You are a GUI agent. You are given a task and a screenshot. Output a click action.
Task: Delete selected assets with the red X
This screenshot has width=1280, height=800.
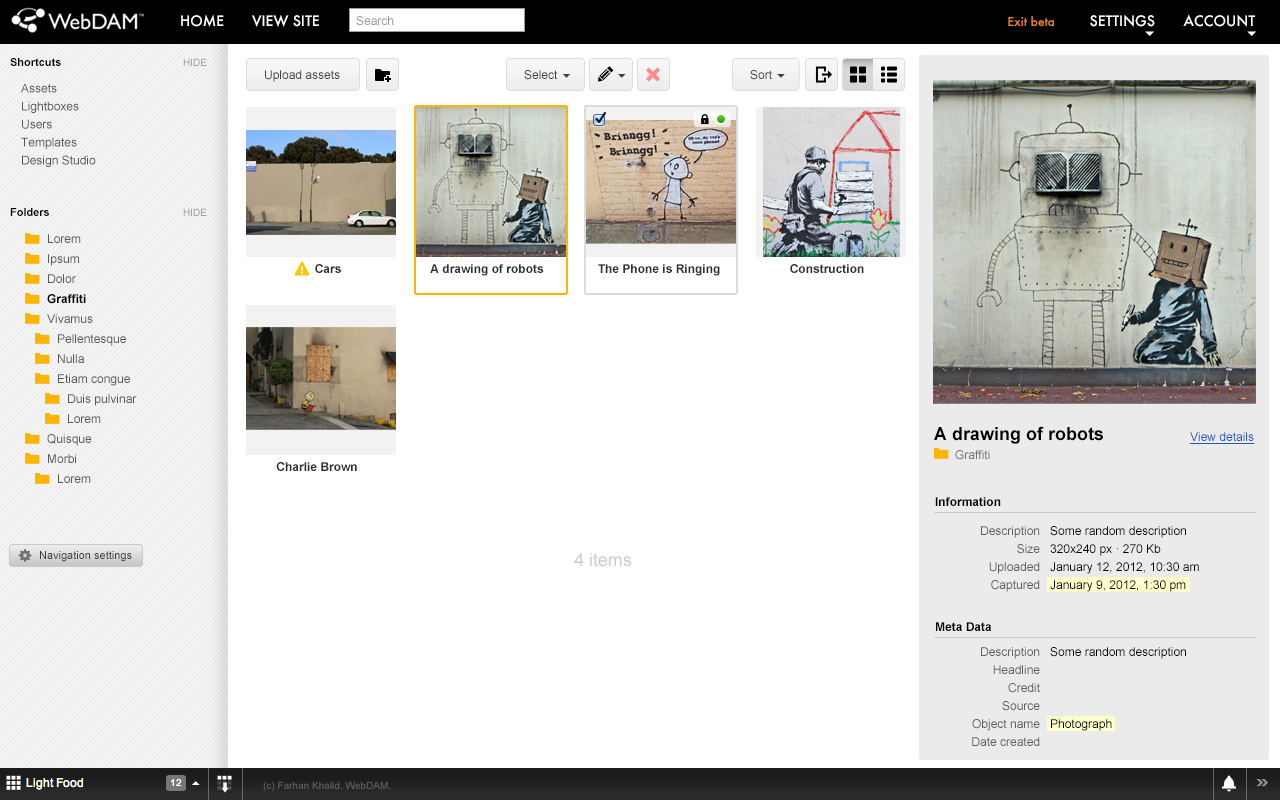point(653,75)
